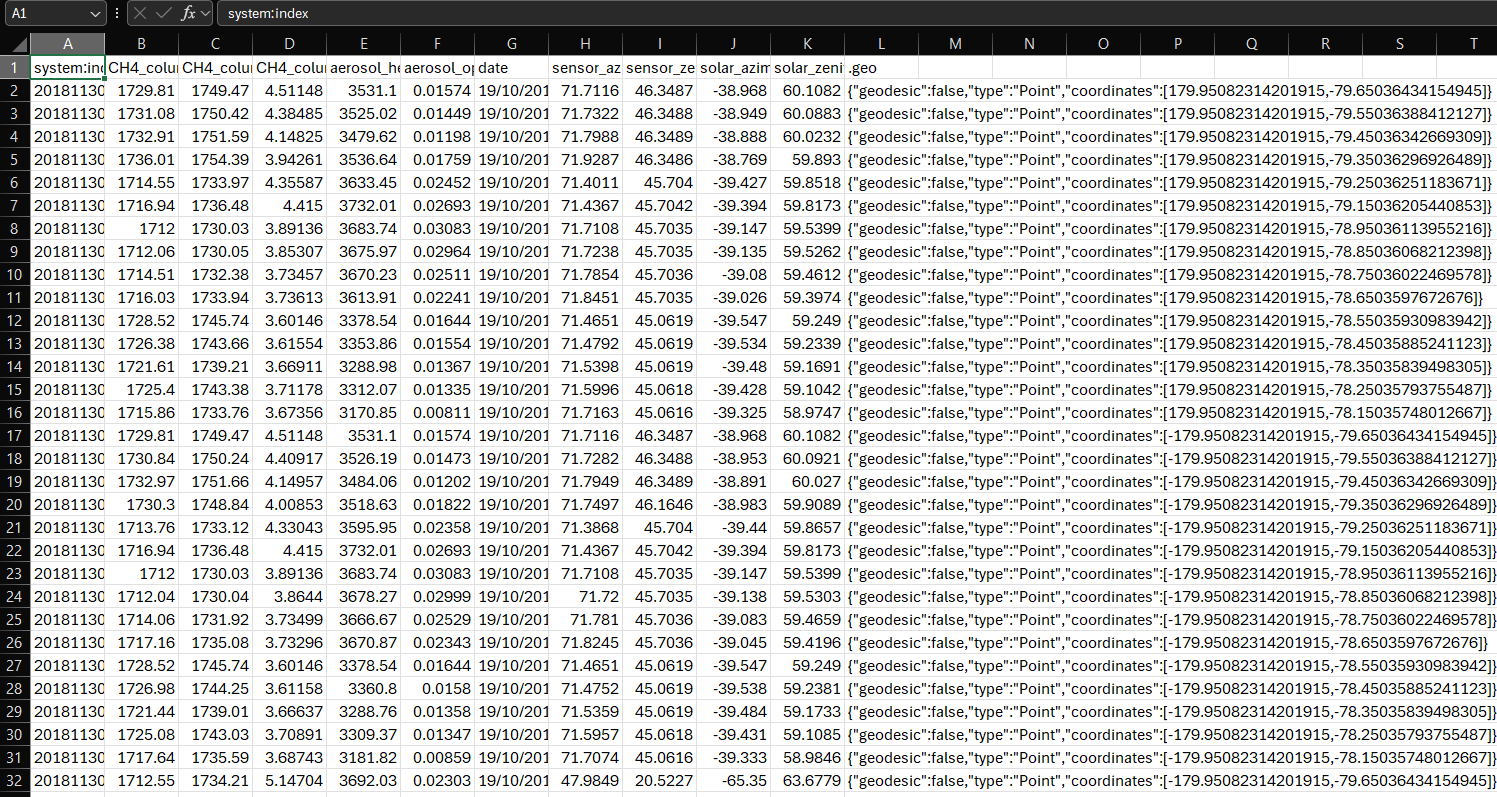Click cell J32 with value -65.35

(x=733, y=780)
